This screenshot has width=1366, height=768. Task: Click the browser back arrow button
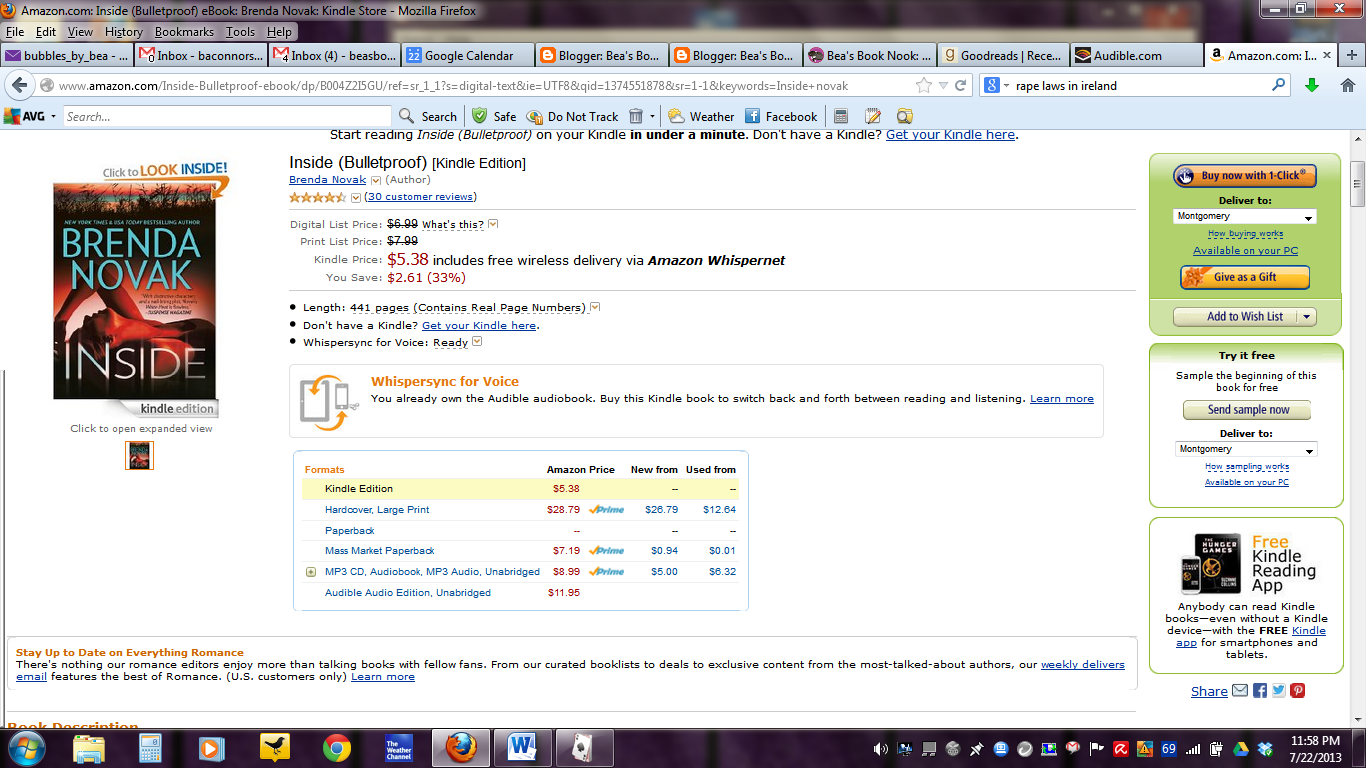click(x=19, y=85)
